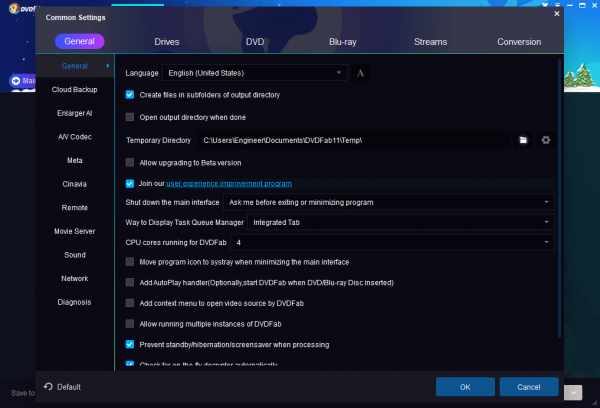This screenshot has height=408, width=600.
Task: Open the Language dropdown
Action: [254, 73]
